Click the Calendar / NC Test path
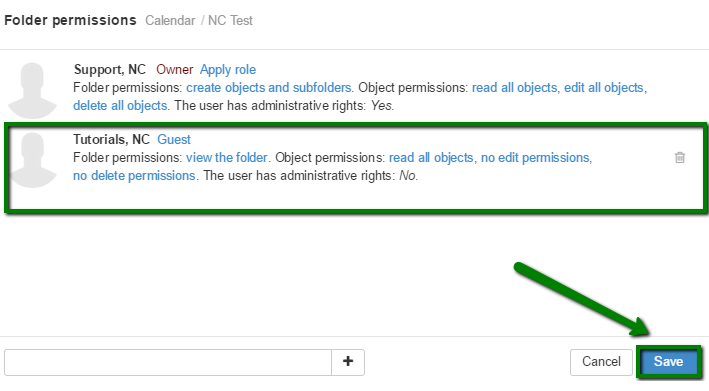 199,20
